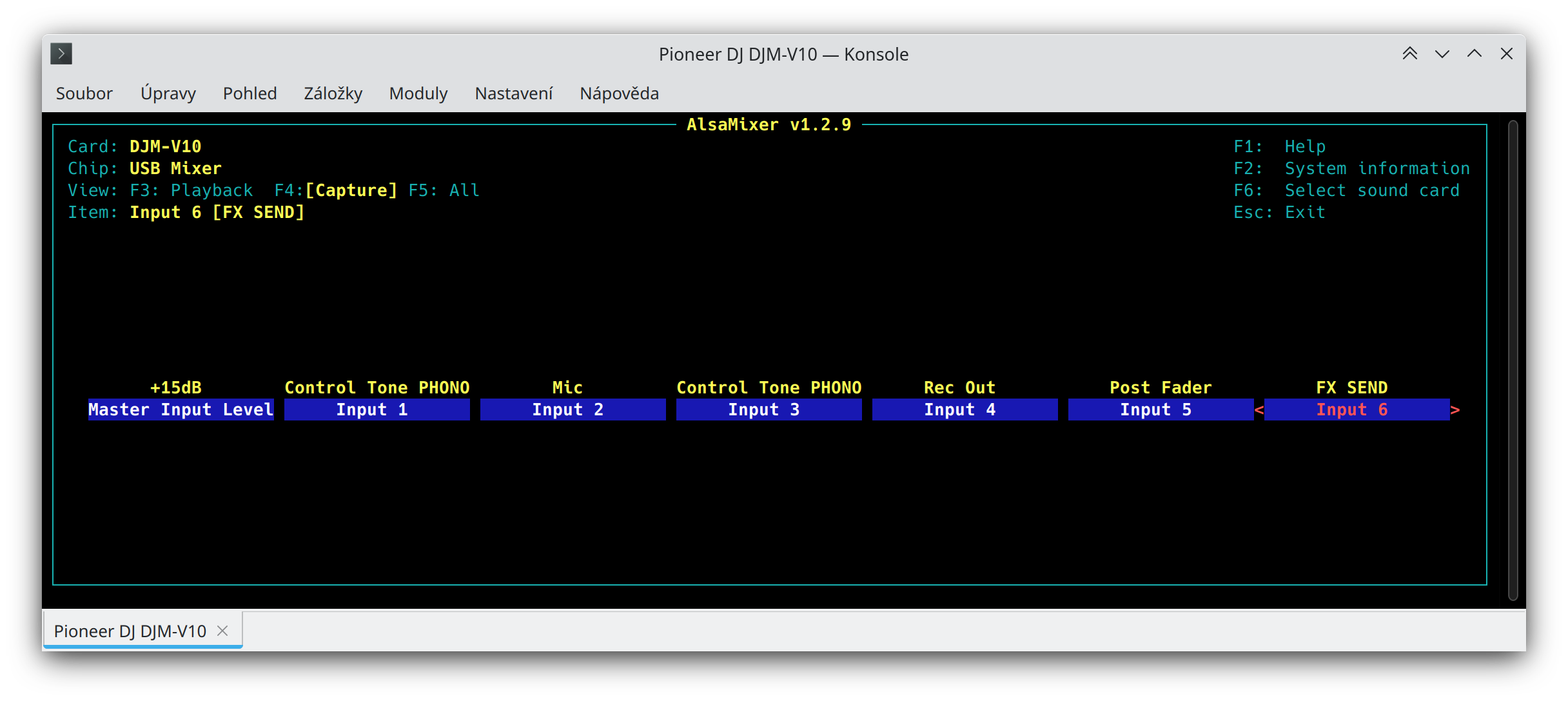Screen dimensions: 1568x701
Task: Click the red right arrow beside Input 6
Action: tap(1455, 410)
